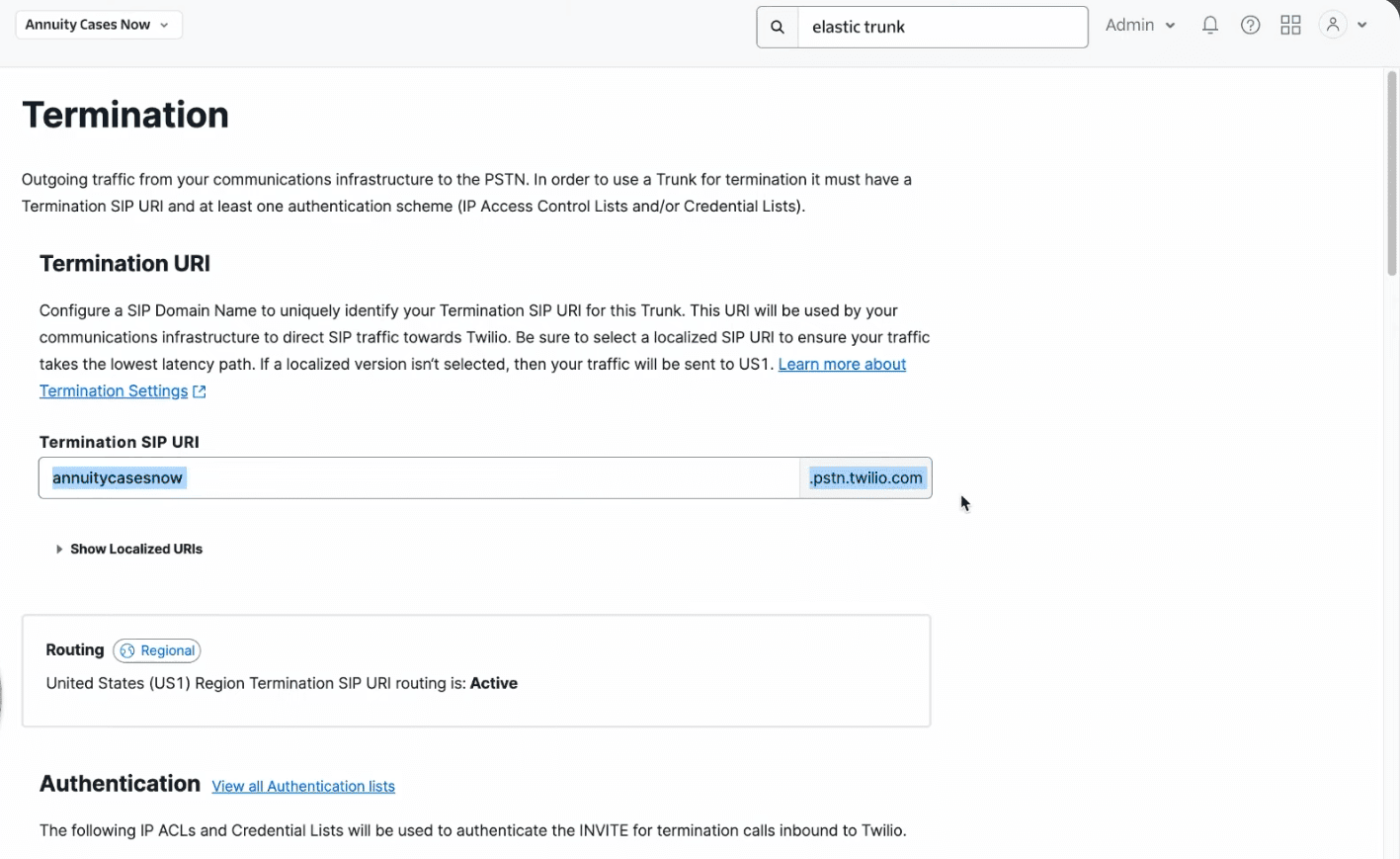
Task: Expand the chevron beside the user avatar
Action: (1362, 26)
